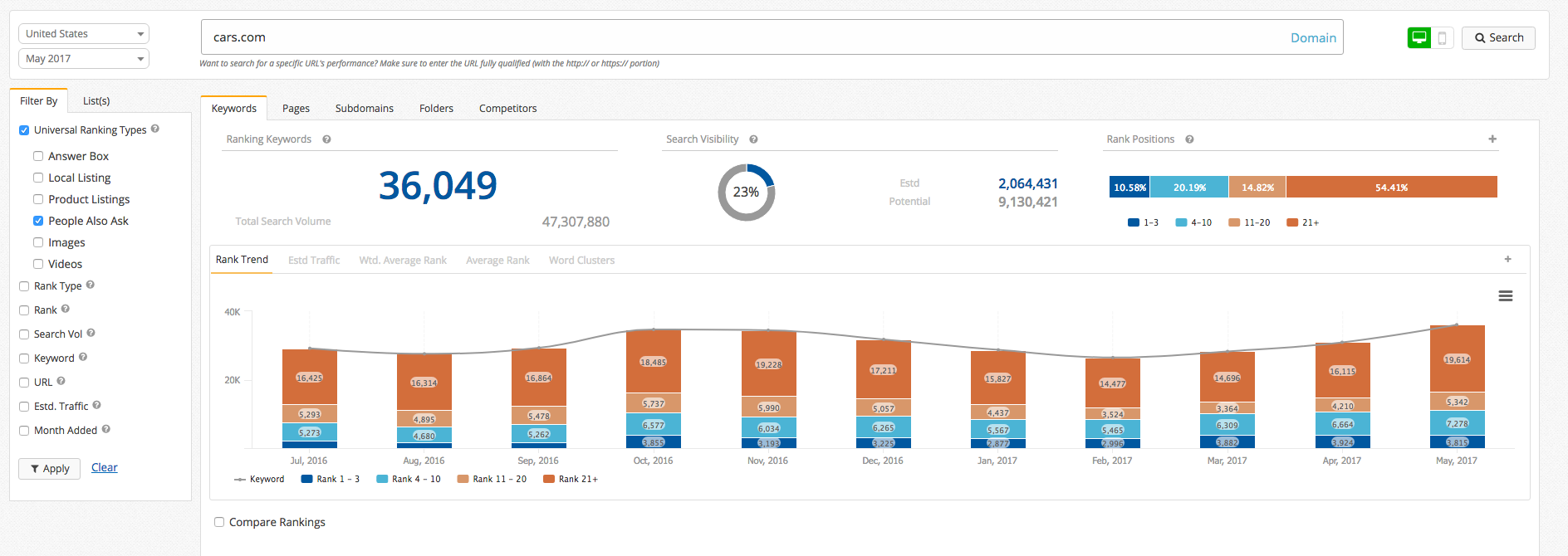1568x556 pixels.
Task: Uncheck the People Also Ask filter
Action: [38, 221]
